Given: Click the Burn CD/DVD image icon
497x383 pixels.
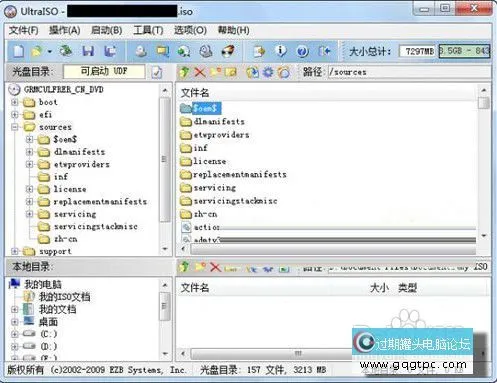Looking at the screenshot, I should click(x=228, y=51).
